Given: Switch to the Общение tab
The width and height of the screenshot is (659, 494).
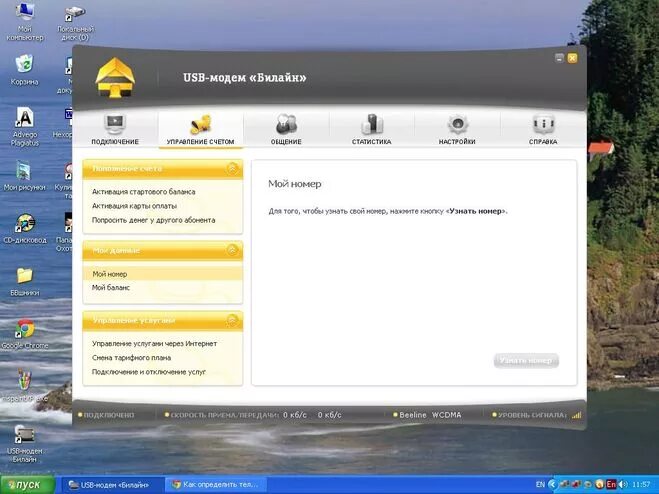Looking at the screenshot, I should coord(286,129).
